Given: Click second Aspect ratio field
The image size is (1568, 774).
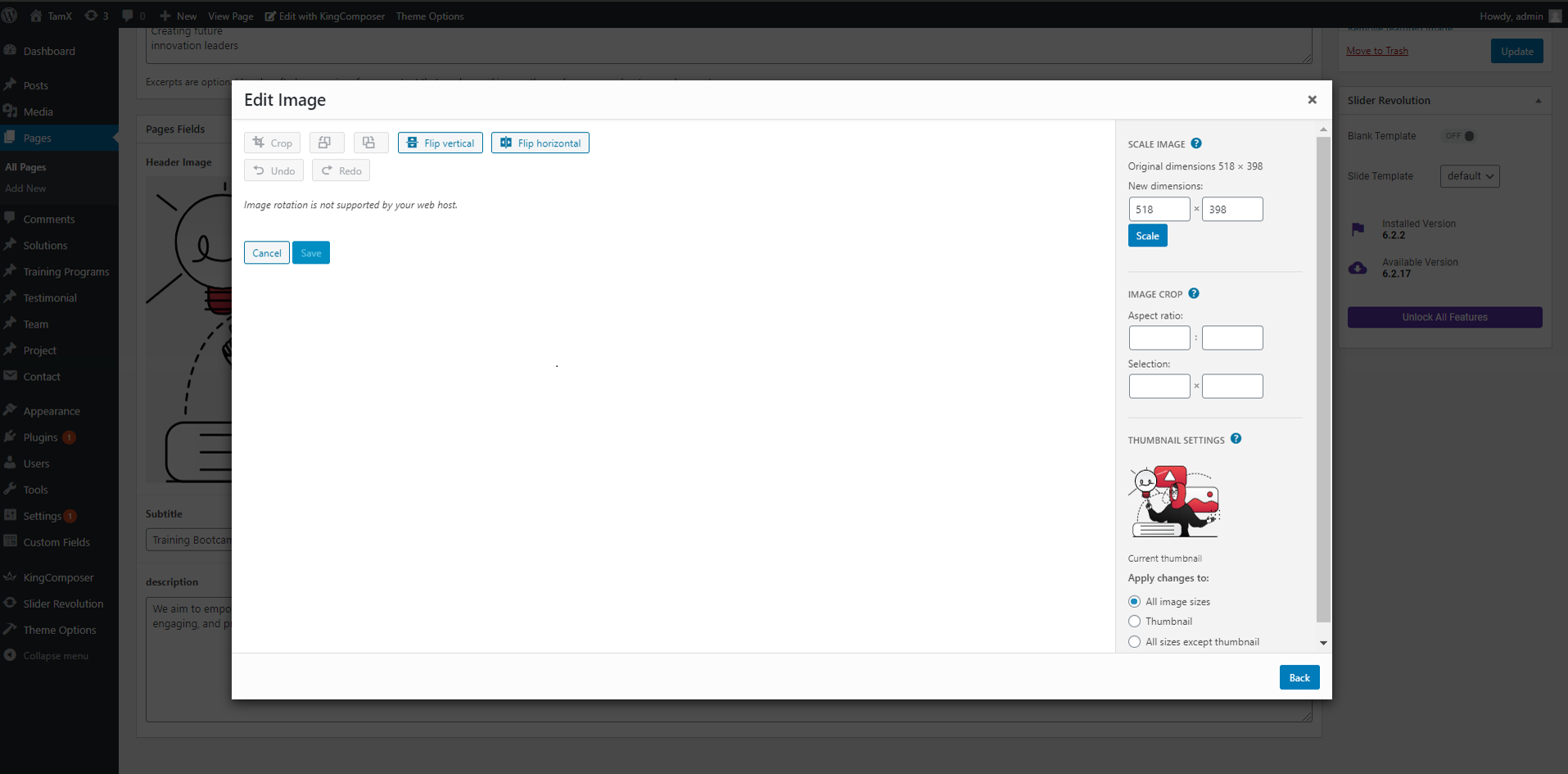Looking at the screenshot, I should pos(1232,337).
